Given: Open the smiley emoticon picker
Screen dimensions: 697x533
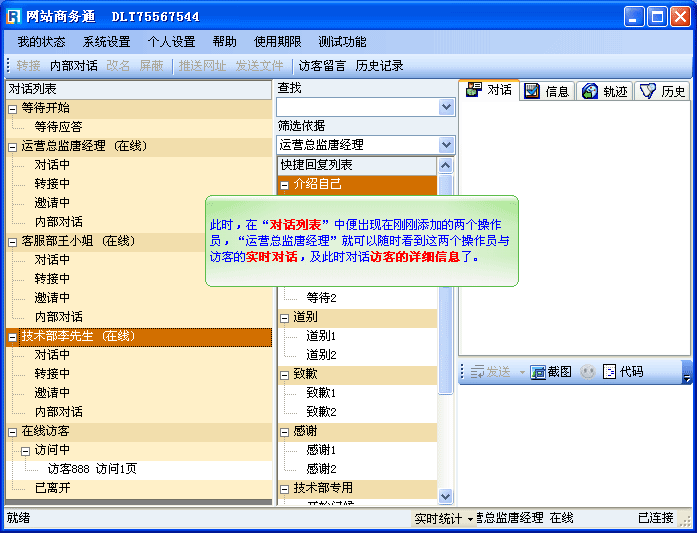Looking at the screenshot, I should point(588,372).
